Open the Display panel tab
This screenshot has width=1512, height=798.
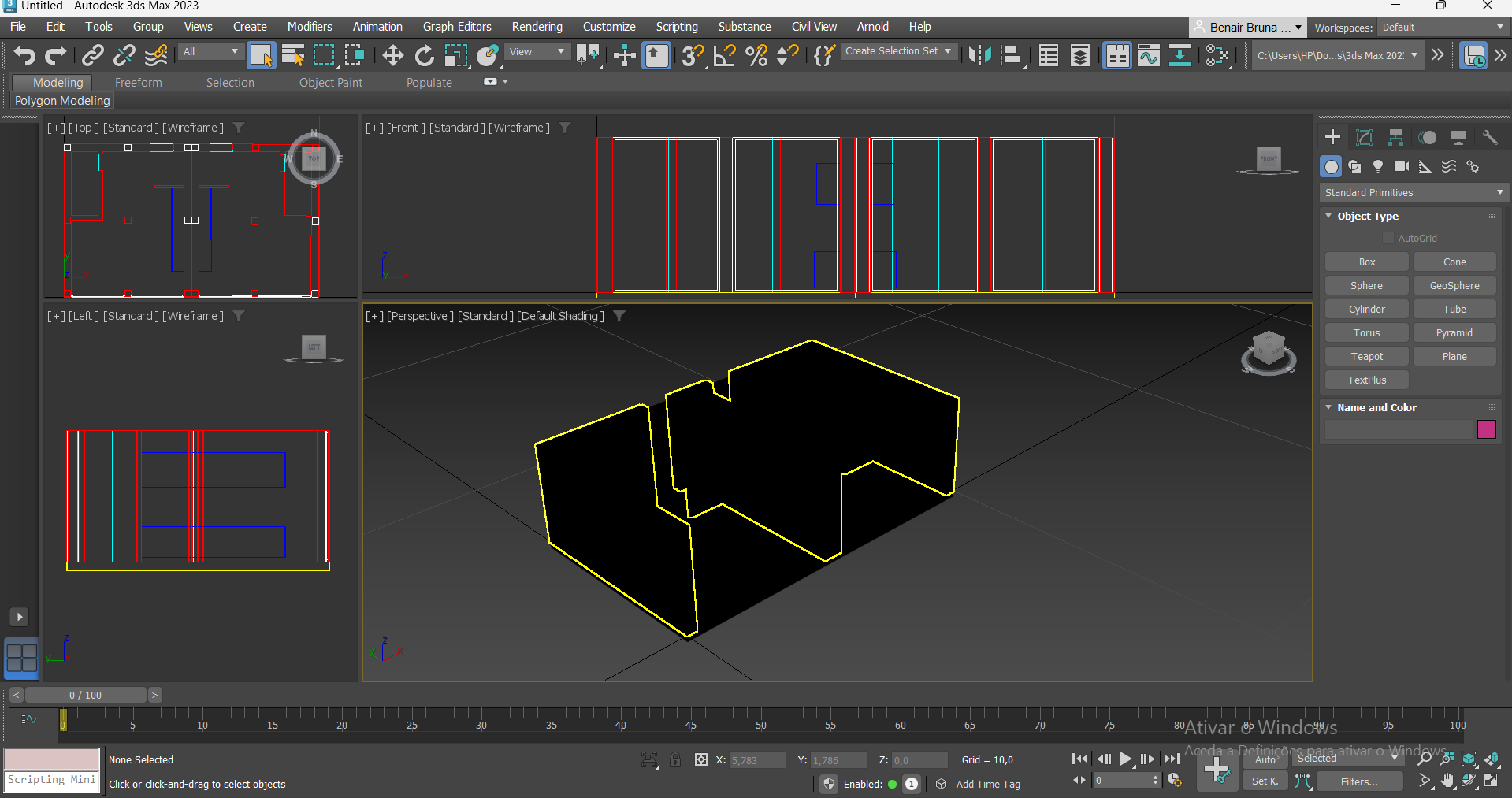[x=1458, y=137]
